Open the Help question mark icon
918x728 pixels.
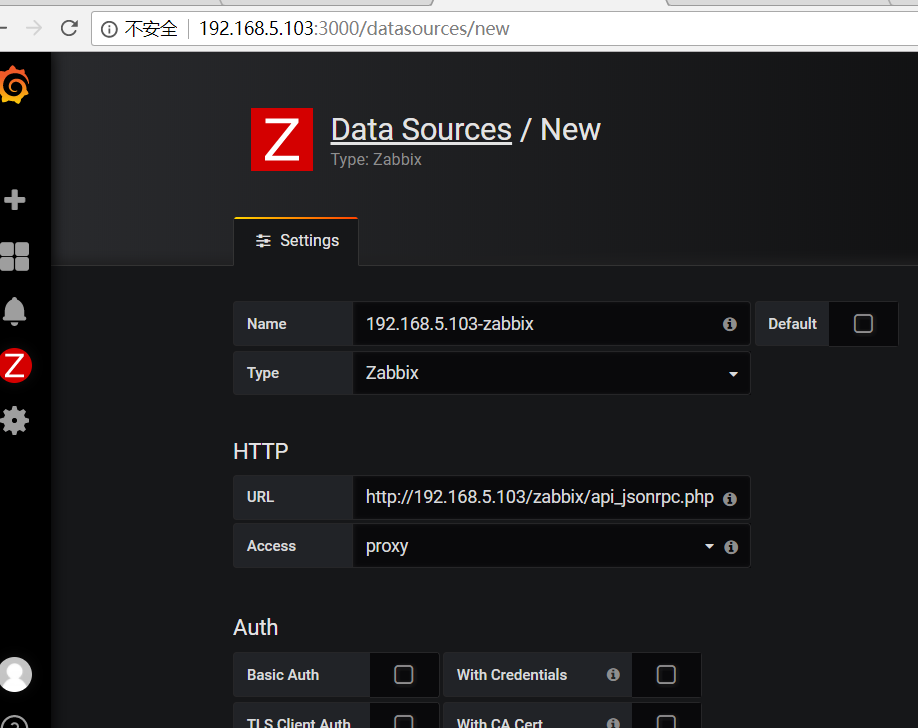[14, 722]
